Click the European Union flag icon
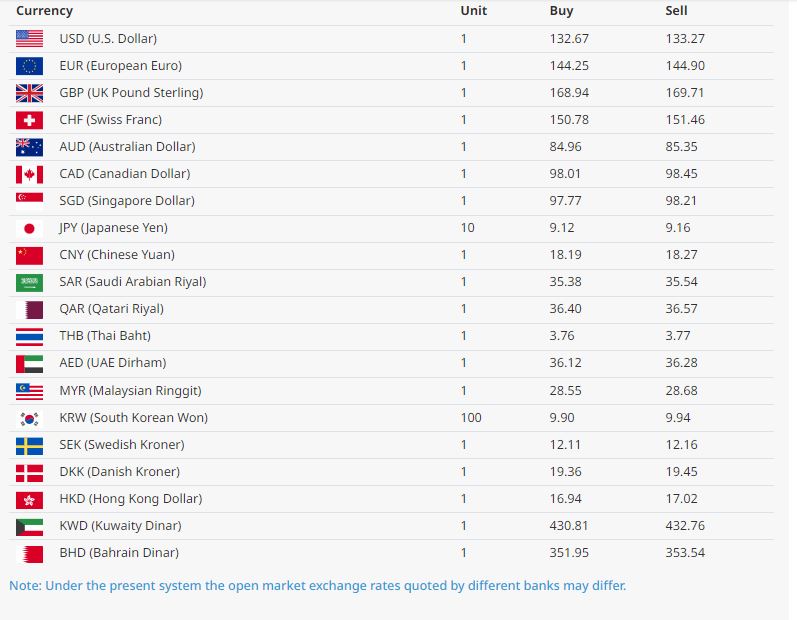The height and width of the screenshot is (620, 797). tap(29, 66)
